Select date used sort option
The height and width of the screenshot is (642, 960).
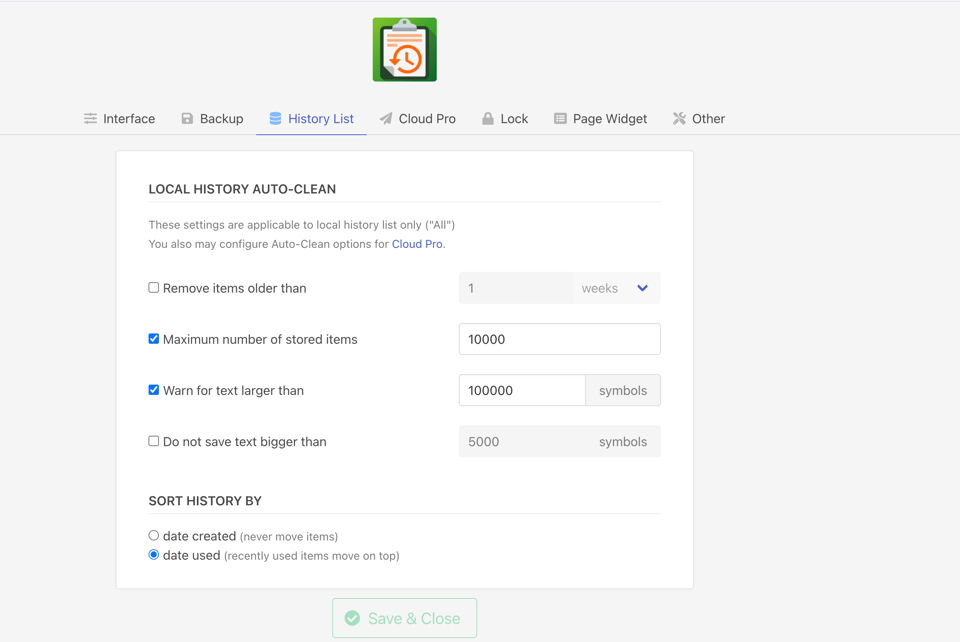coord(154,555)
